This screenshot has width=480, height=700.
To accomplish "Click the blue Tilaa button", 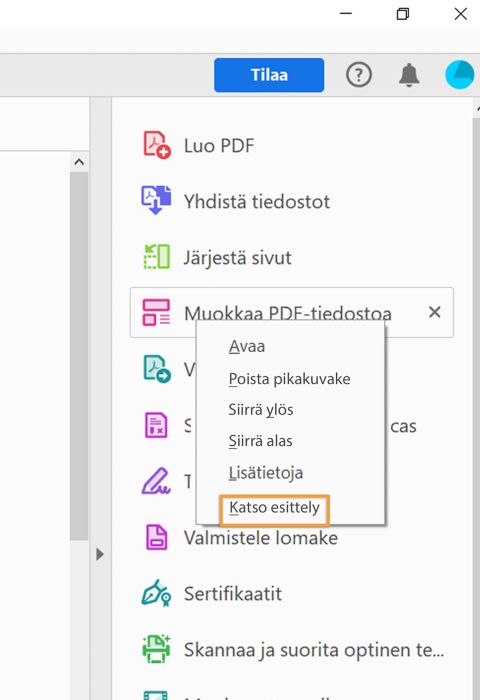I will (269, 75).
